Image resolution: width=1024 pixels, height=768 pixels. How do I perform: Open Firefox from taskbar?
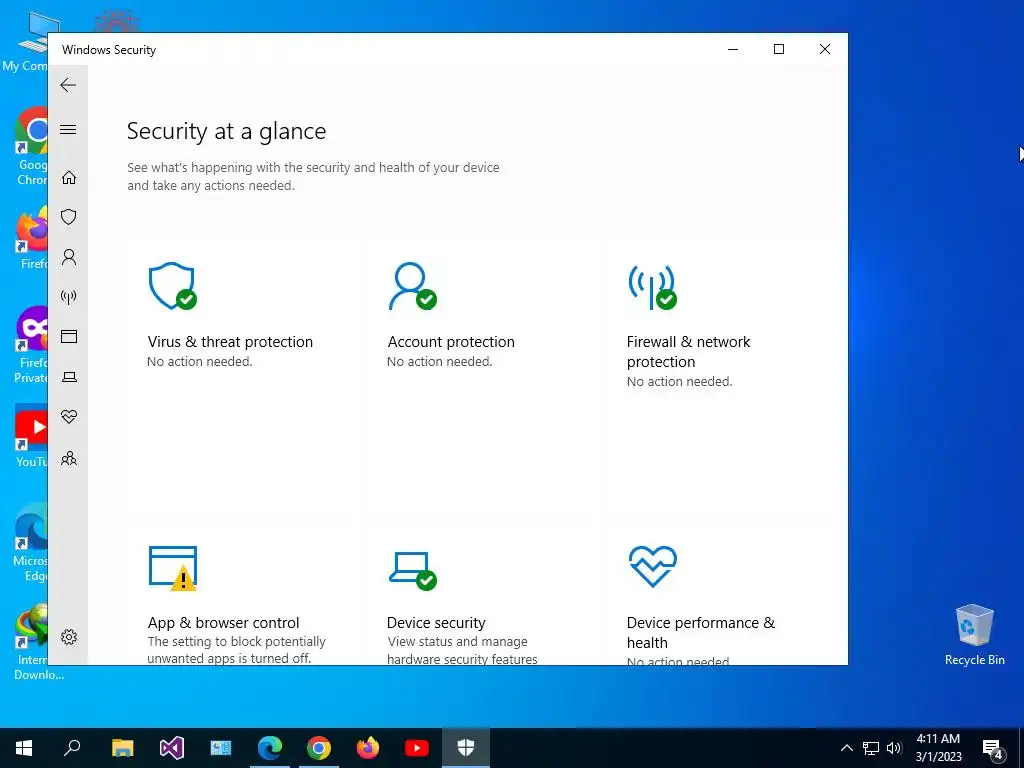click(368, 748)
